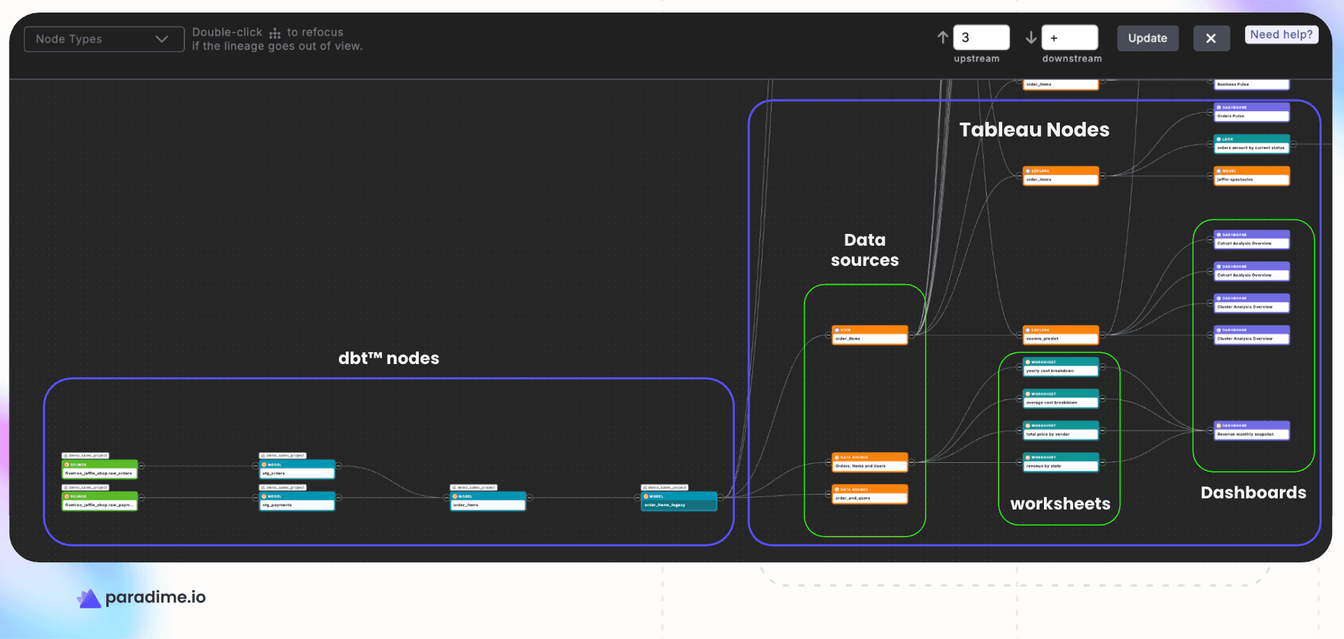
Task: Collapse downstream handle of stg_orders node
Action: pyautogui.click(x=339, y=465)
